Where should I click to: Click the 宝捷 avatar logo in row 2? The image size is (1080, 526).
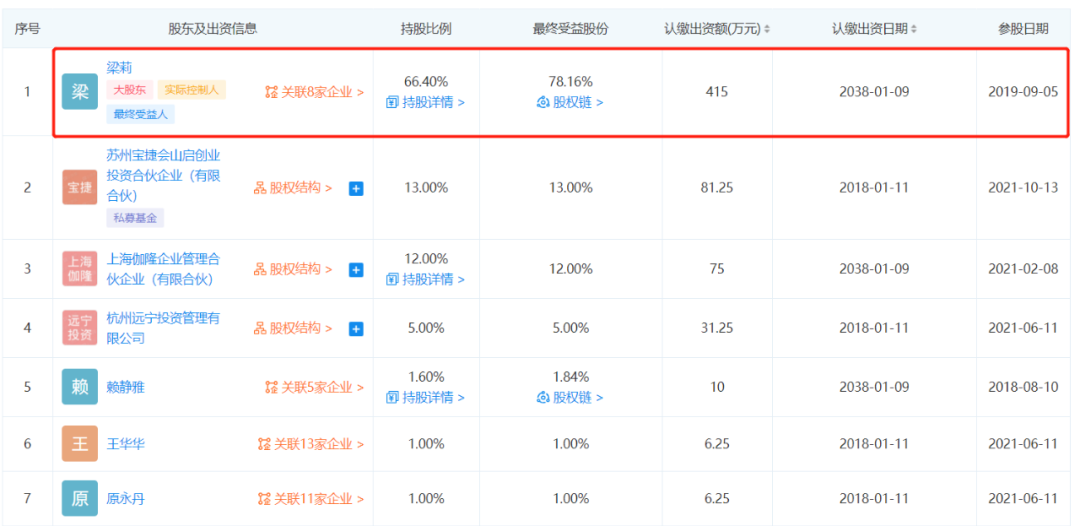click(x=79, y=187)
